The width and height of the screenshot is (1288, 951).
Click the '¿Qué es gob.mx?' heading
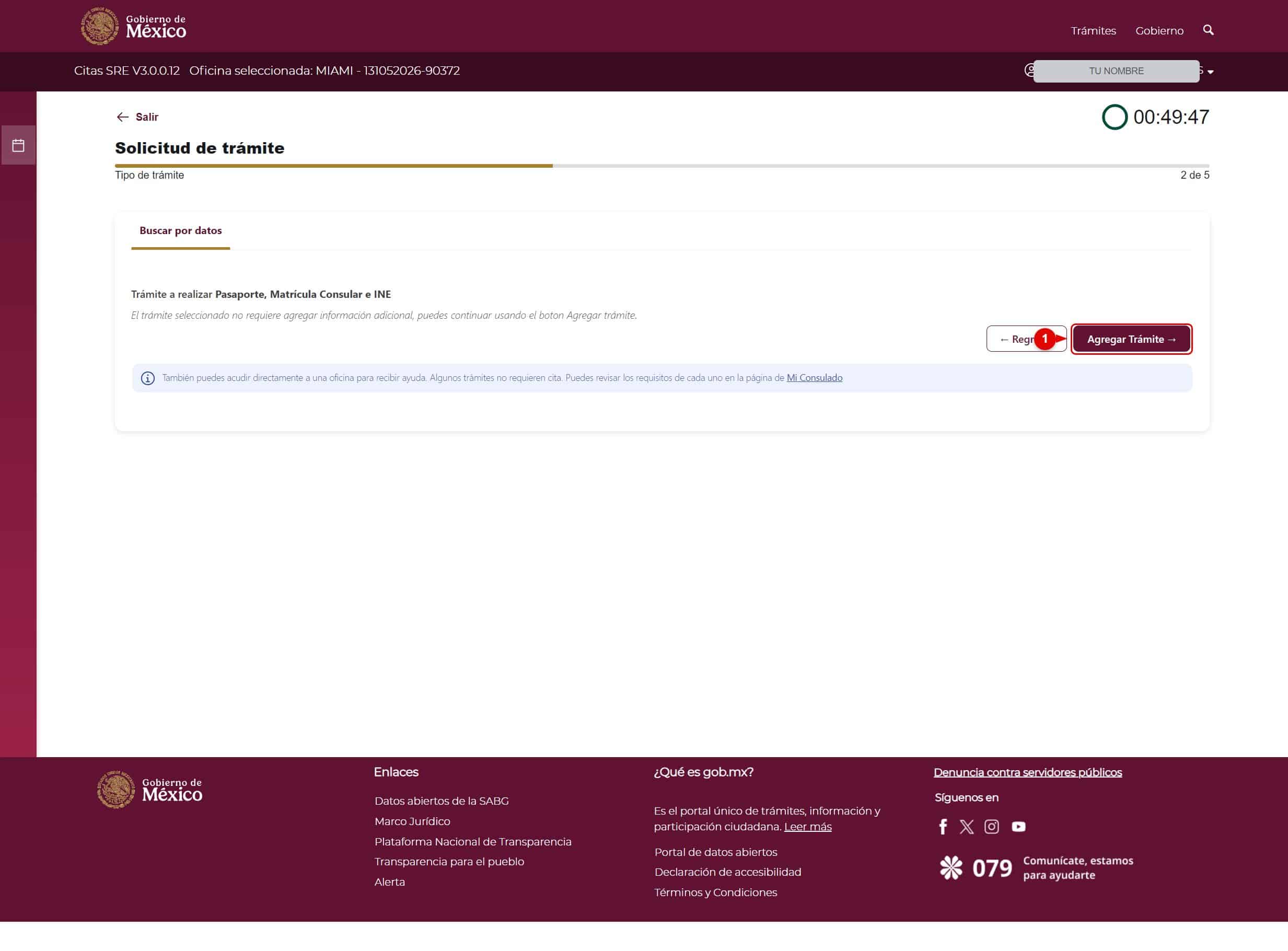pyautogui.click(x=703, y=772)
